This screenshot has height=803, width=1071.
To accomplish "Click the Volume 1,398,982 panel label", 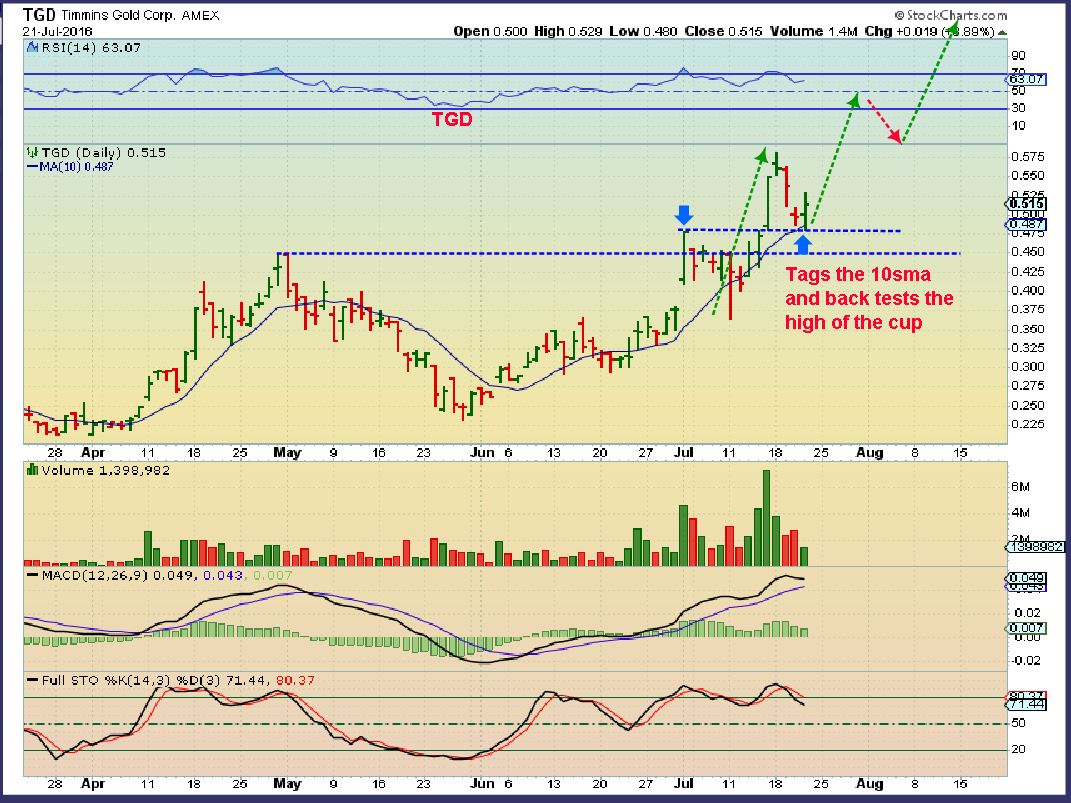I will (105, 470).
